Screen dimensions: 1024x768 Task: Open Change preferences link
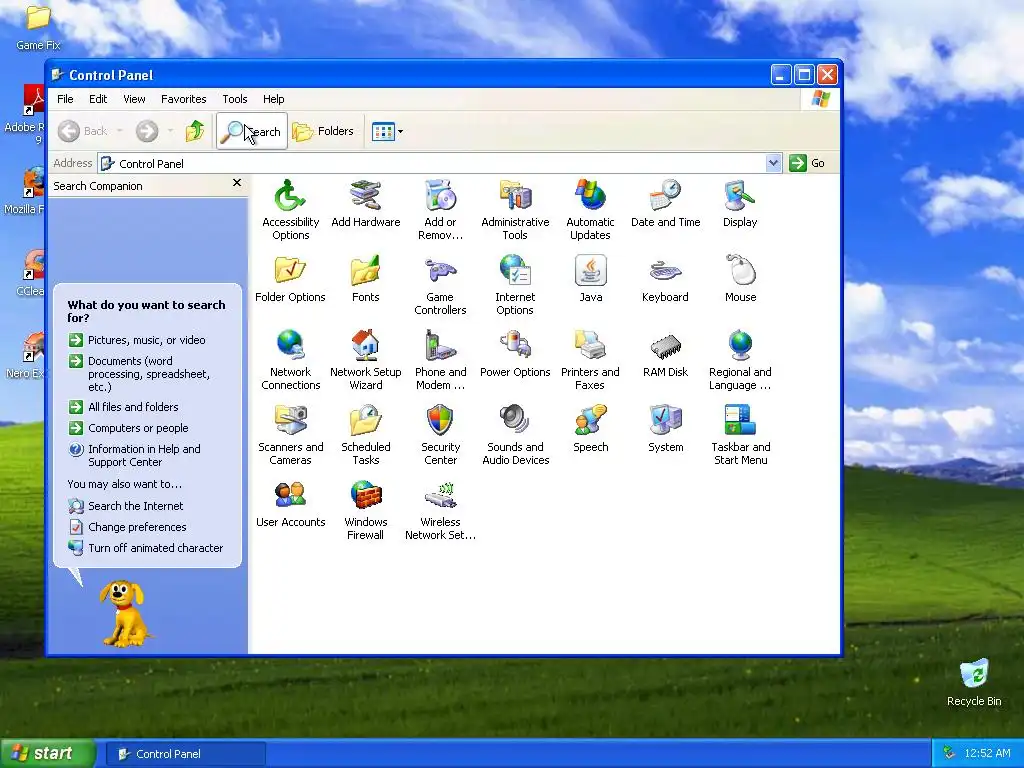coord(127,527)
